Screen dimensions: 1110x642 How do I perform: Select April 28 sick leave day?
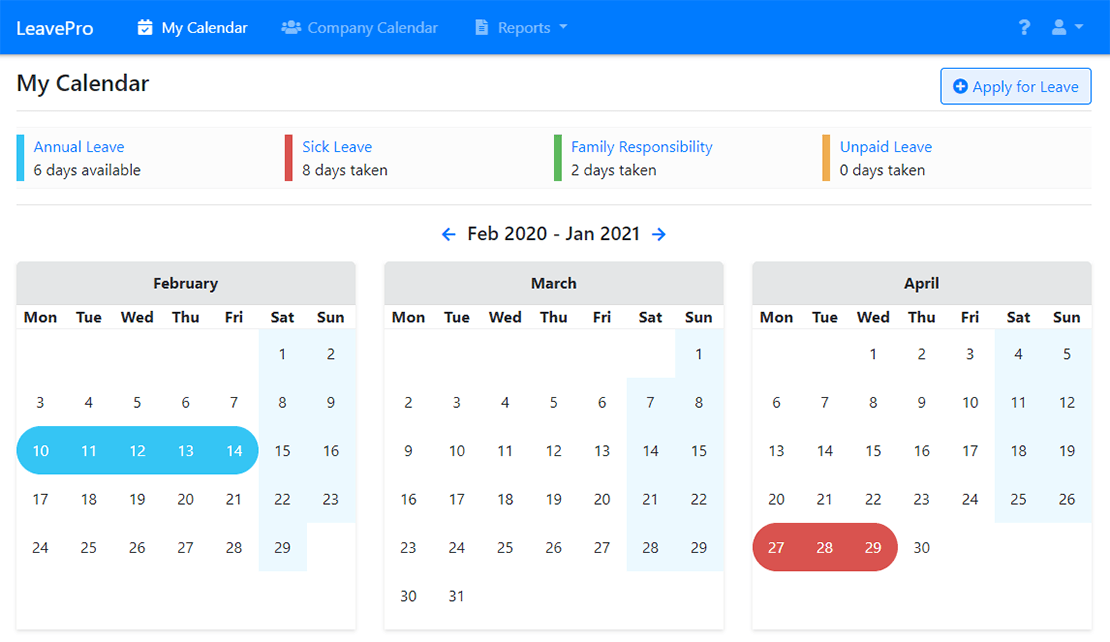point(825,548)
